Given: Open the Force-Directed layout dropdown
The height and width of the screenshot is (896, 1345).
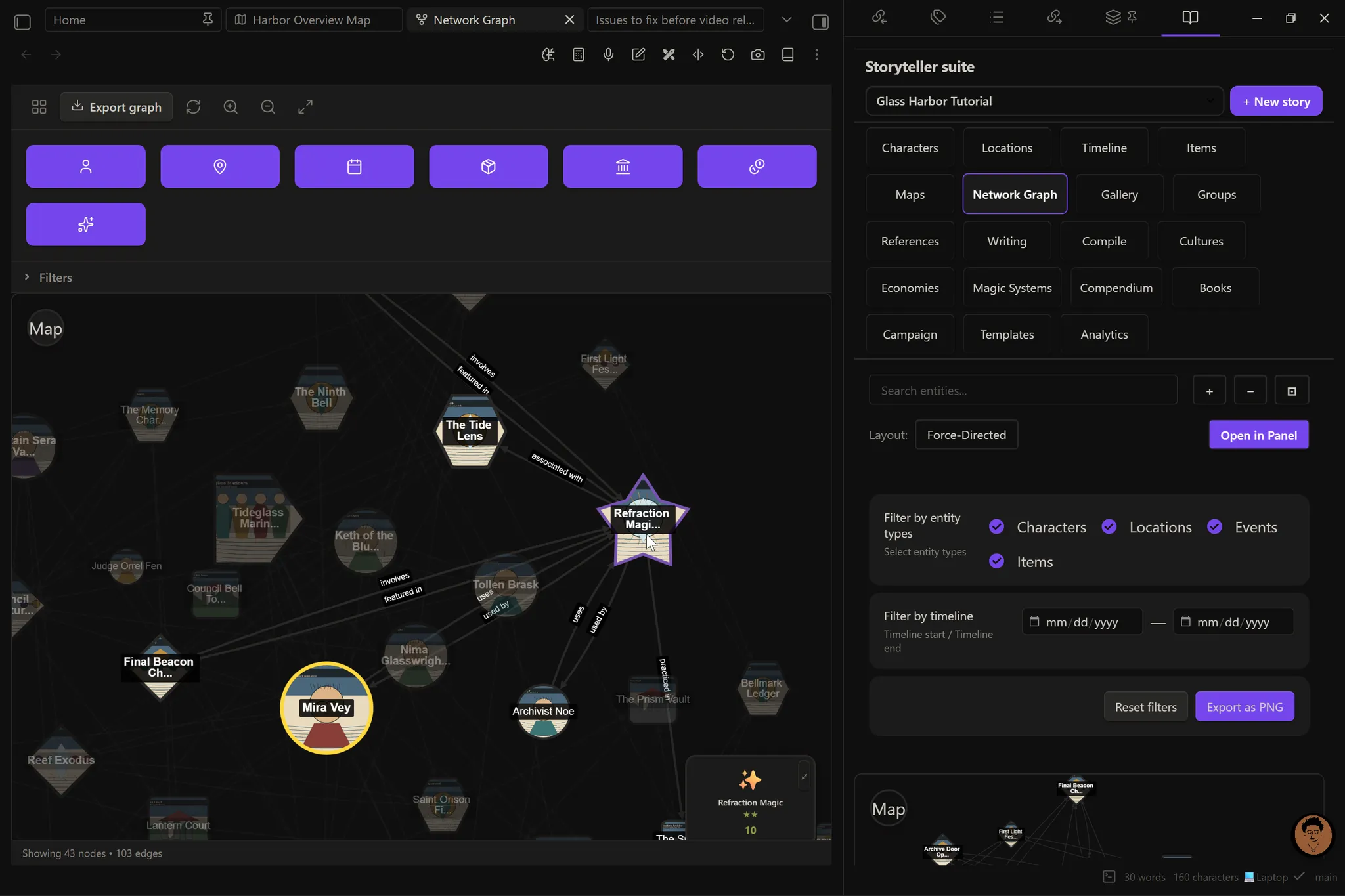Looking at the screenshot, I should [966, 435].
